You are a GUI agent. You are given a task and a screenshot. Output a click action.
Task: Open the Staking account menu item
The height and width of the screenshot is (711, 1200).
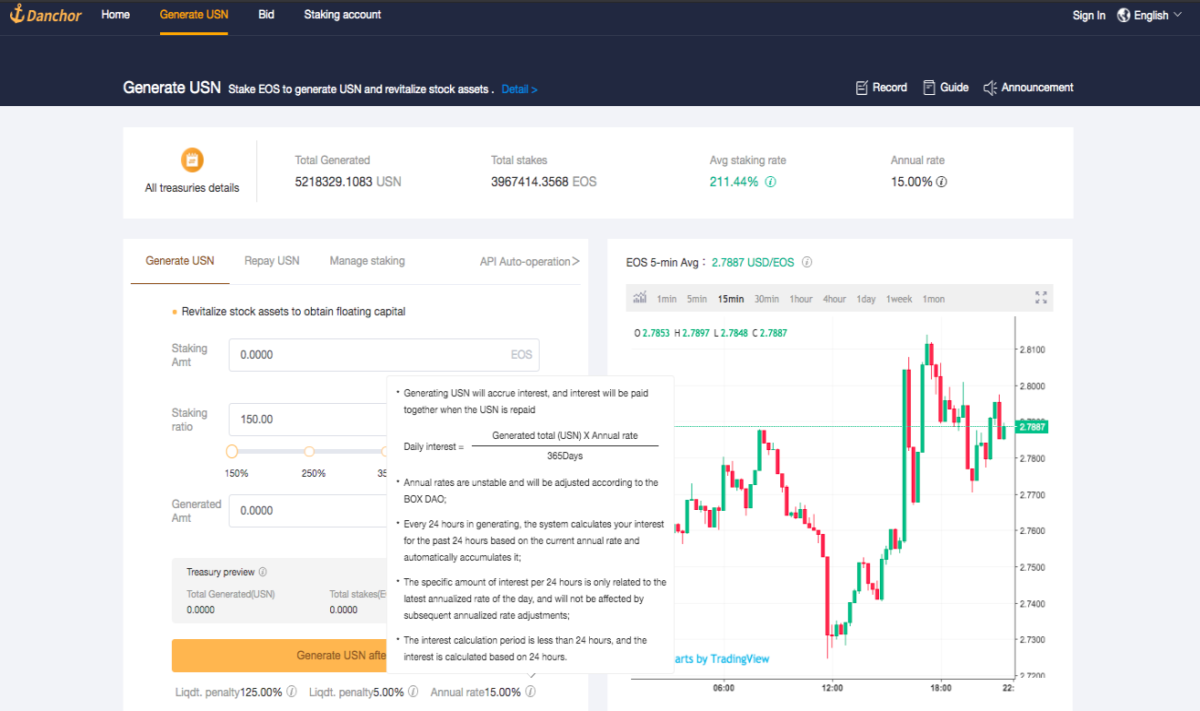tap(342, 15)
